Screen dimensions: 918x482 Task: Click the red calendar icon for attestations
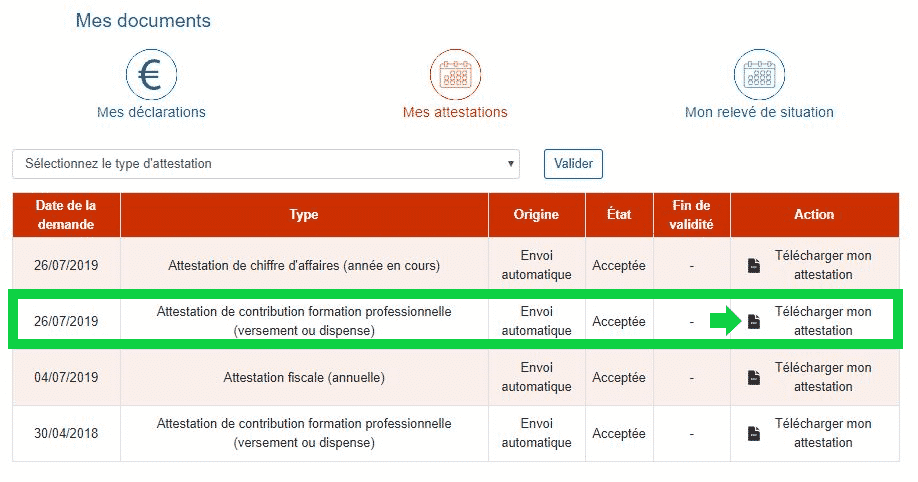(x=455, y=74)
